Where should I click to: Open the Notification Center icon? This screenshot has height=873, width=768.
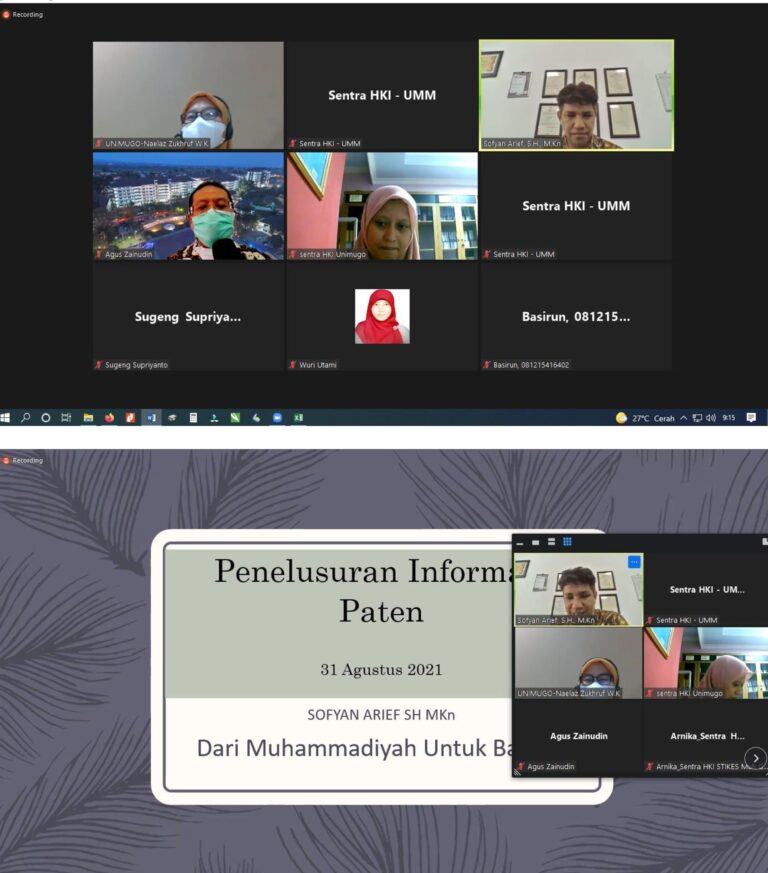[x=751, y=418]
